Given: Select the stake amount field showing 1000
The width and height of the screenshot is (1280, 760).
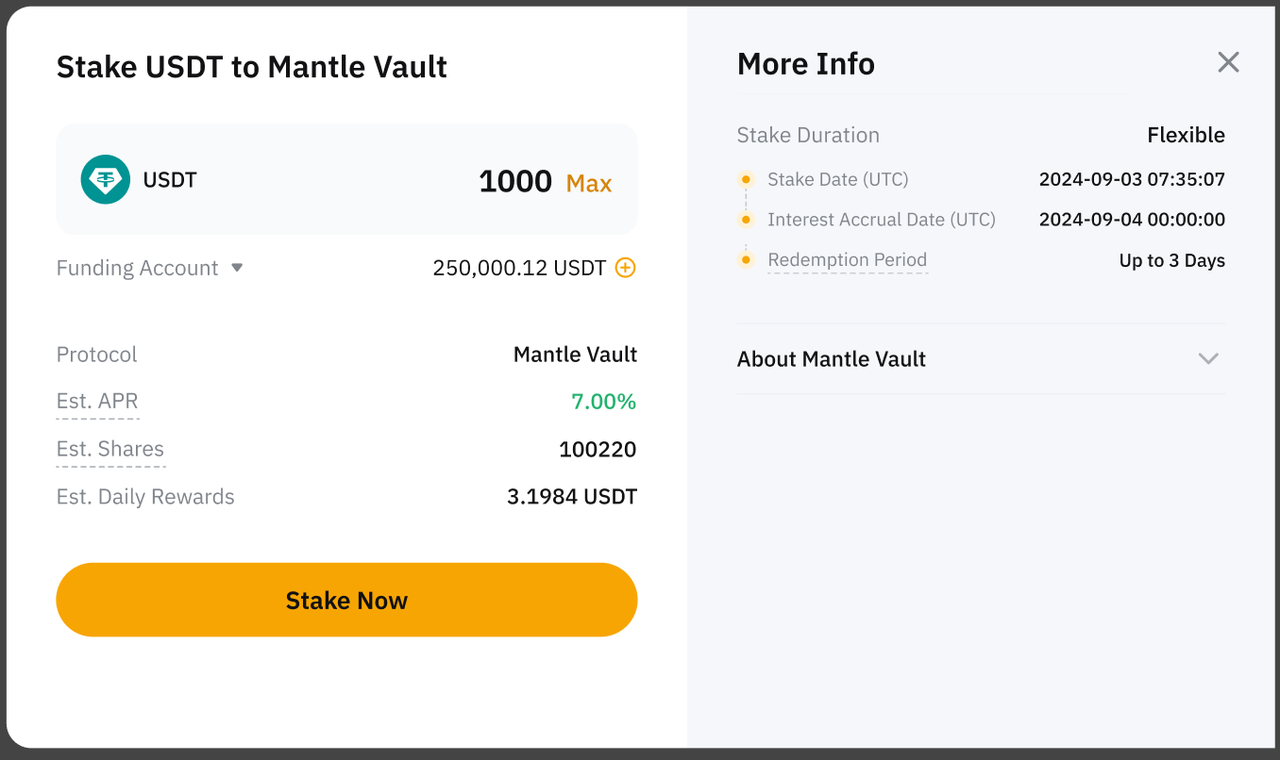Looking at the screenshot, I should tap(515, 181).
